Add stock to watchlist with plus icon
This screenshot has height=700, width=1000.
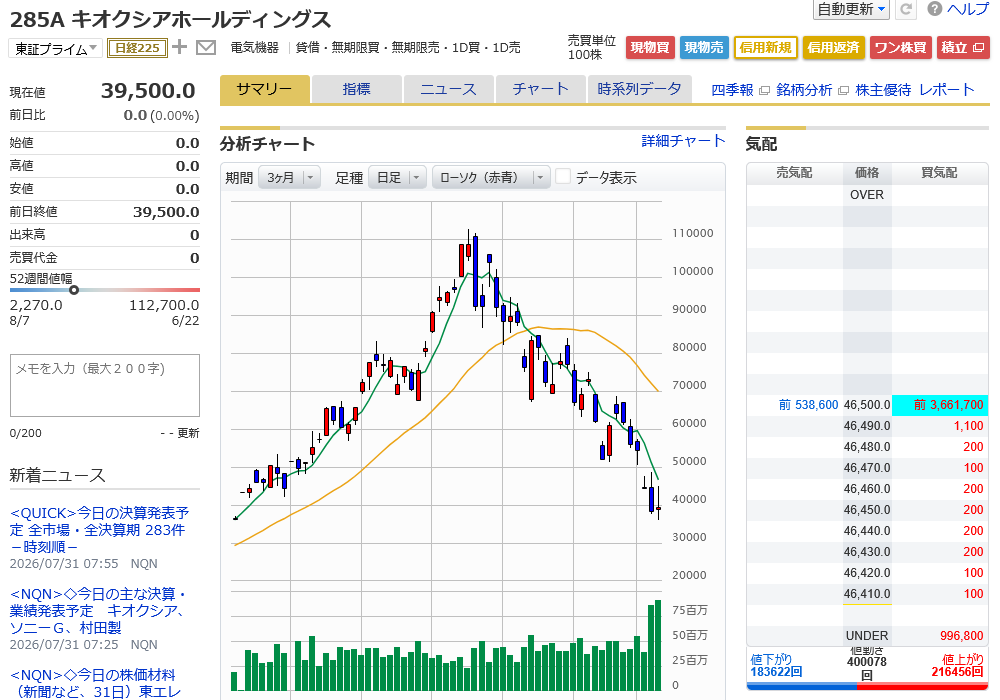180,47
